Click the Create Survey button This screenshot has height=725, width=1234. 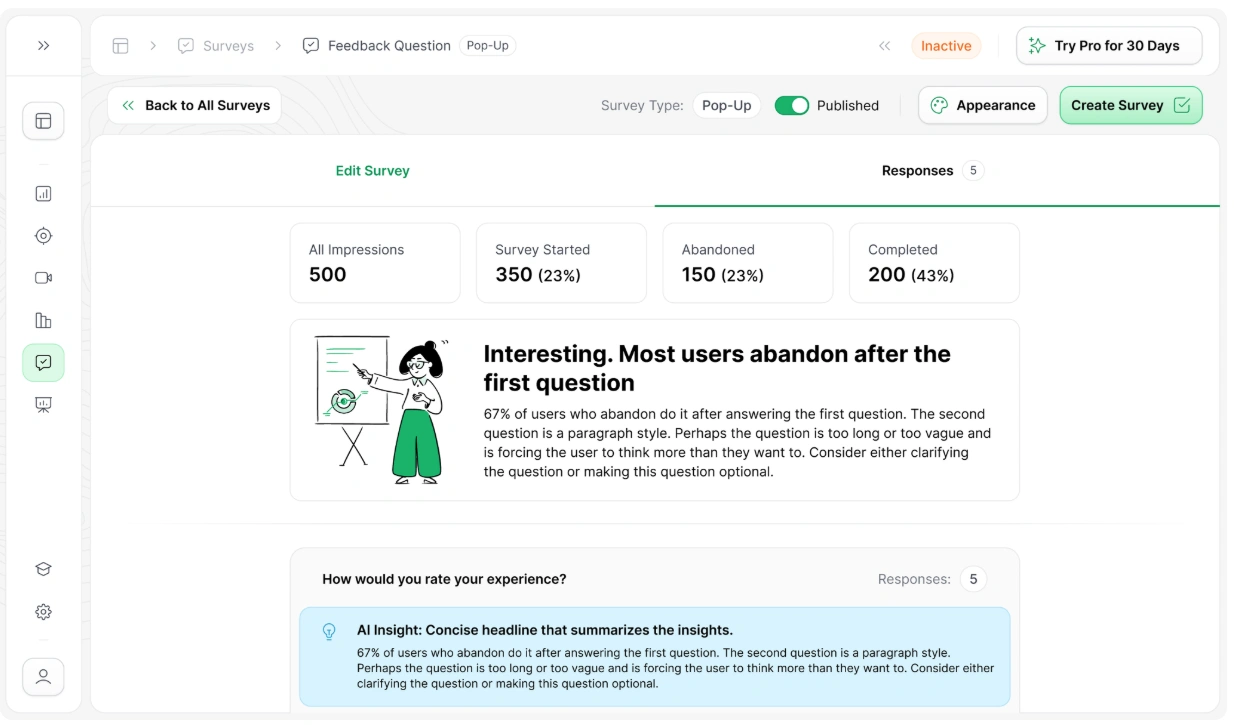[x=1131, y=105]
